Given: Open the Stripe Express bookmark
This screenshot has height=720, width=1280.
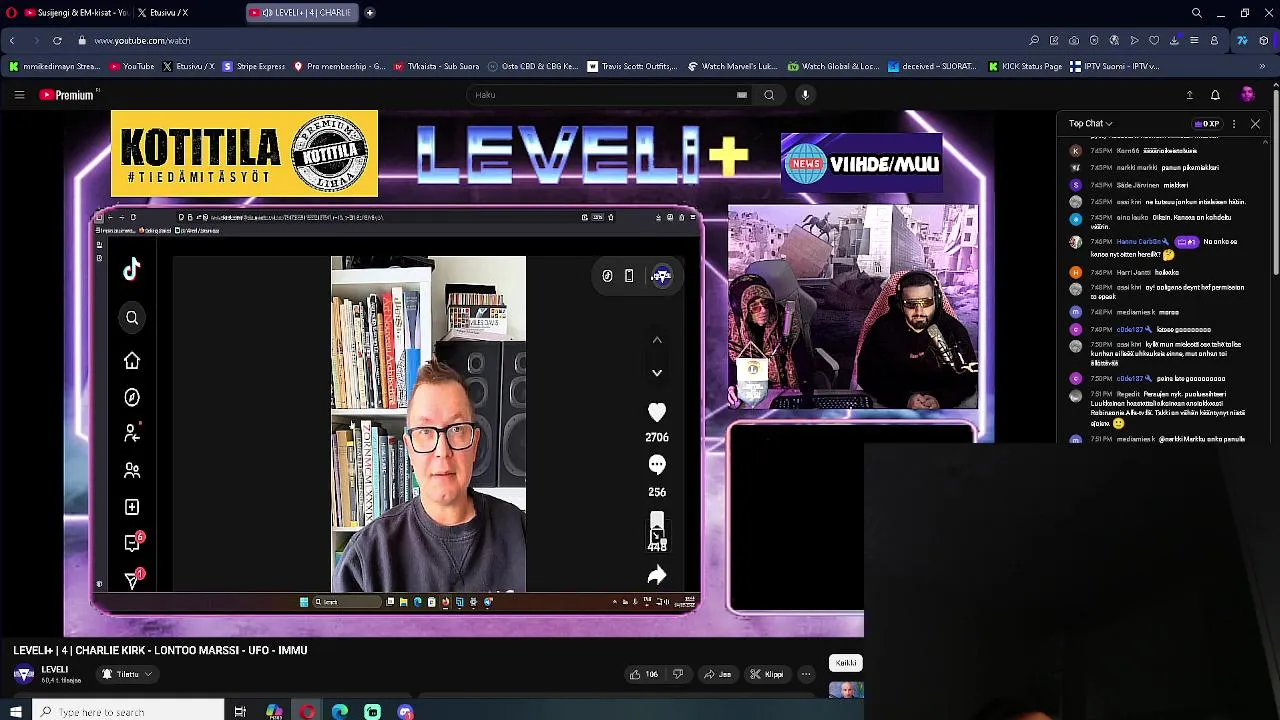Looking at the screenshot, I should pyautogui.click(x=254, y=67).
